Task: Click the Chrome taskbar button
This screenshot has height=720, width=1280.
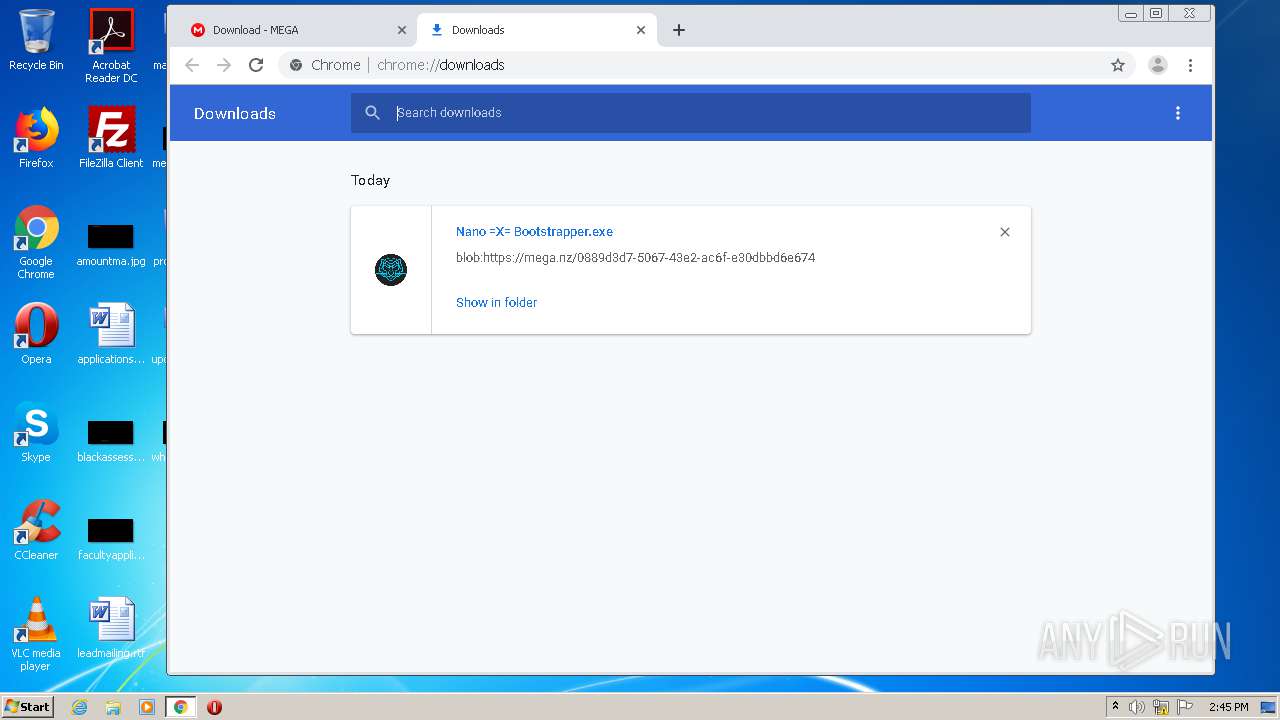Action: (180, 707)
